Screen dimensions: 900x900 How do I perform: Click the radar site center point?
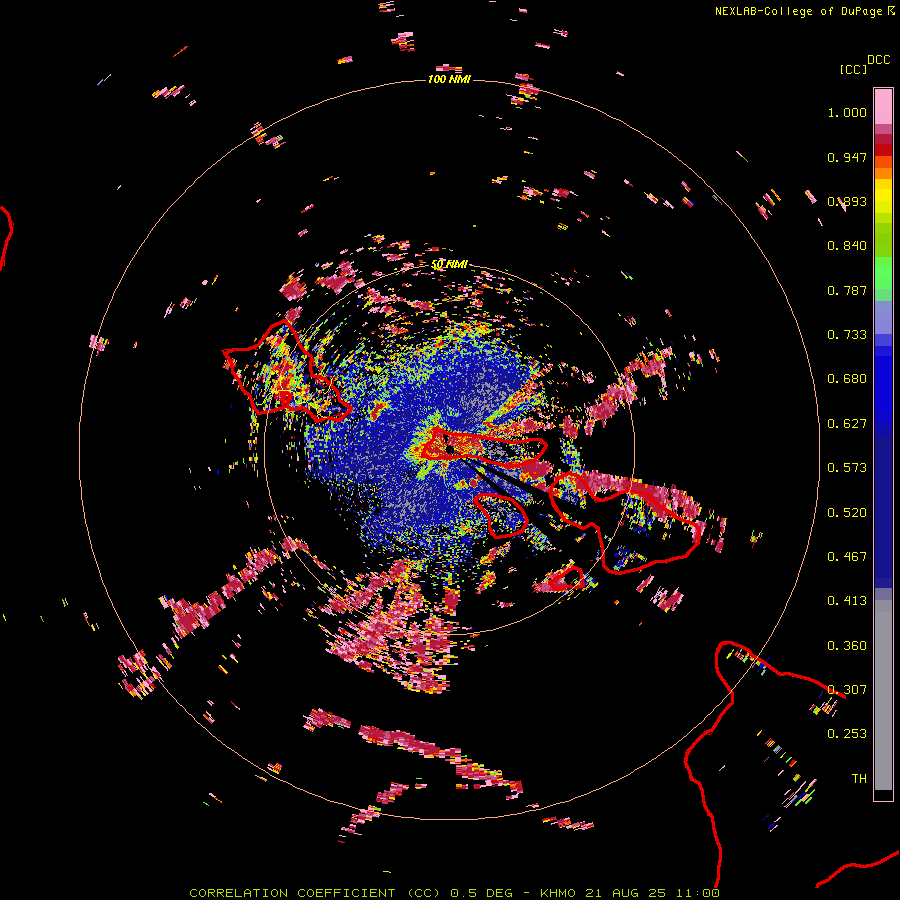click(x=449, y=448)
